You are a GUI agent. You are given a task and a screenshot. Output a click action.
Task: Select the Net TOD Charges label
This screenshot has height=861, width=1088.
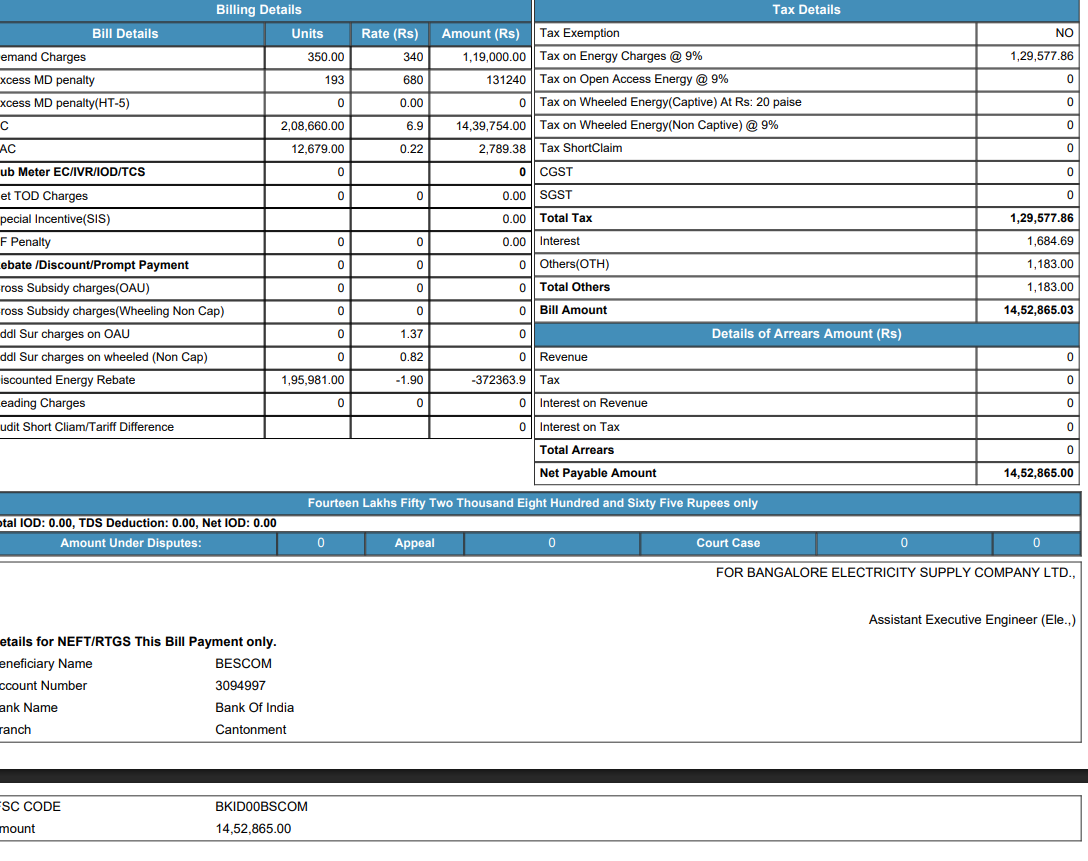tap(44, 196)
